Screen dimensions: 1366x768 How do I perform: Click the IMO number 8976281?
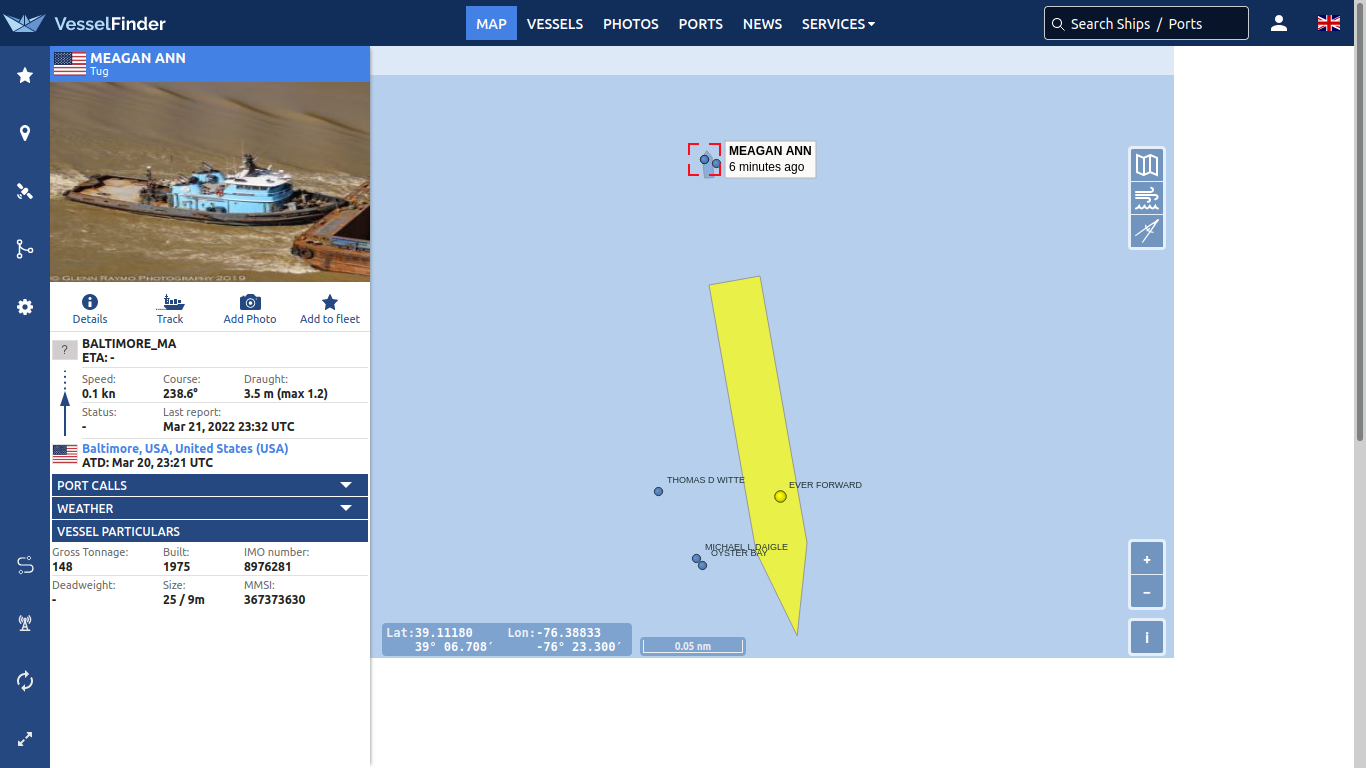[x=268, y=567]
